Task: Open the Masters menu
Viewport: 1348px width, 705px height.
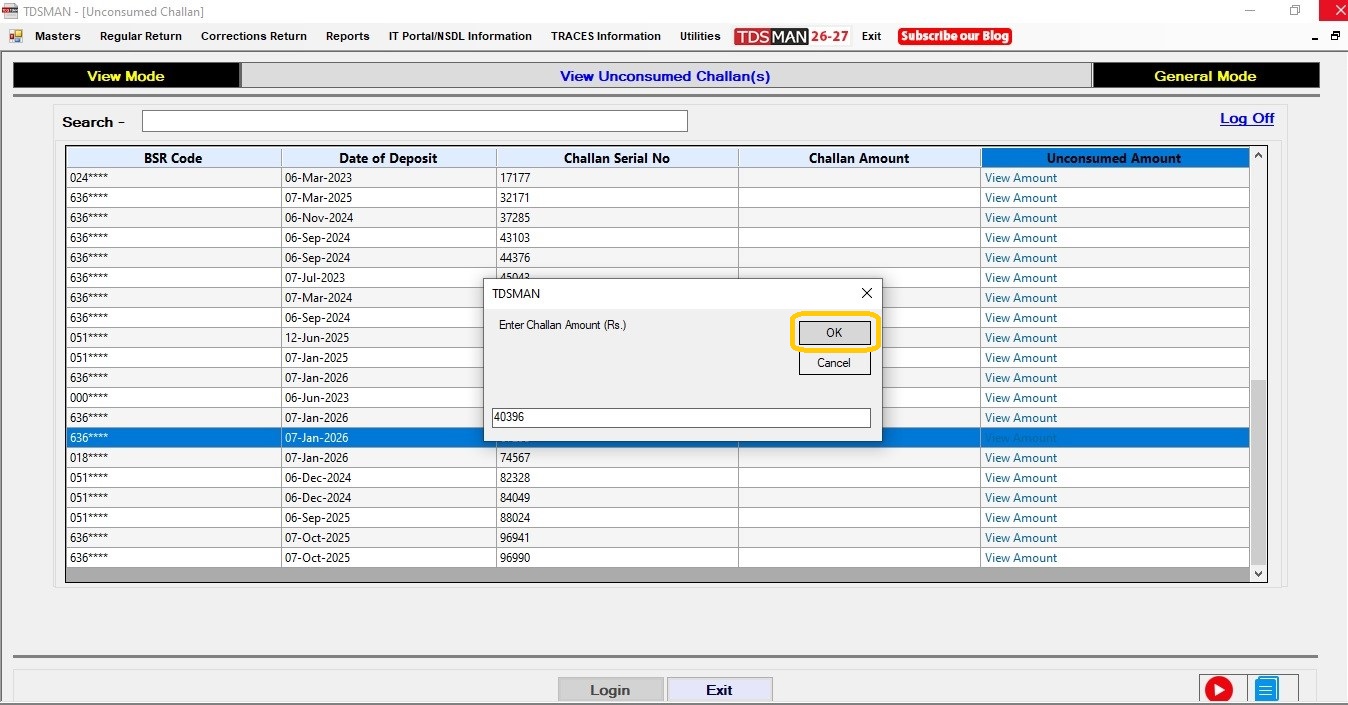Action: [57, 36]
